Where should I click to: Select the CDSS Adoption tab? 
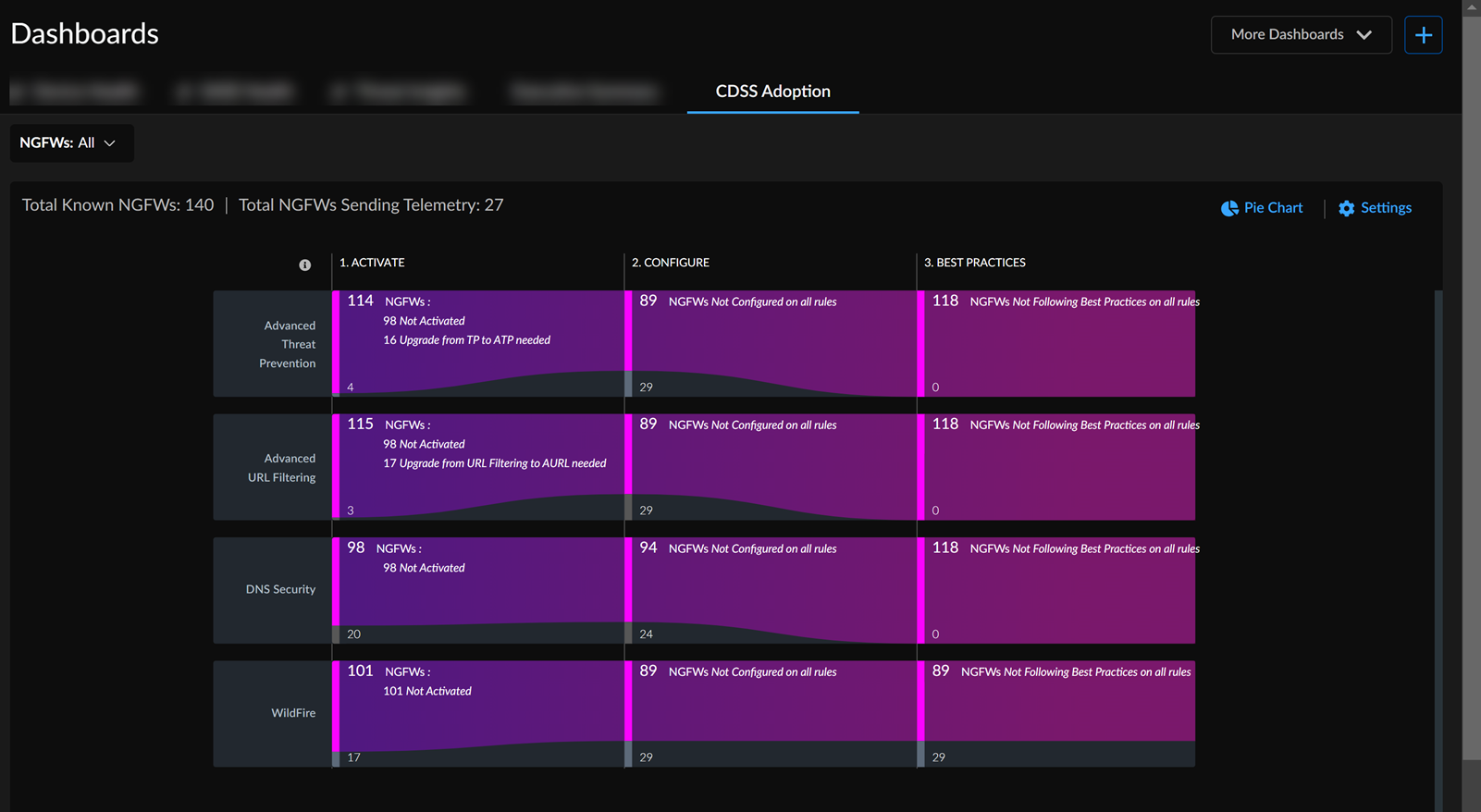tap(772, 92)
